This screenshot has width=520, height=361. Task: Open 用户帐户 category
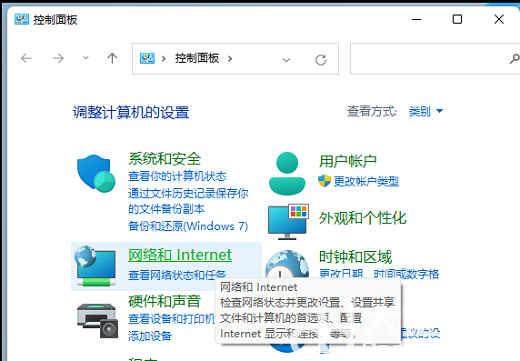348,161
